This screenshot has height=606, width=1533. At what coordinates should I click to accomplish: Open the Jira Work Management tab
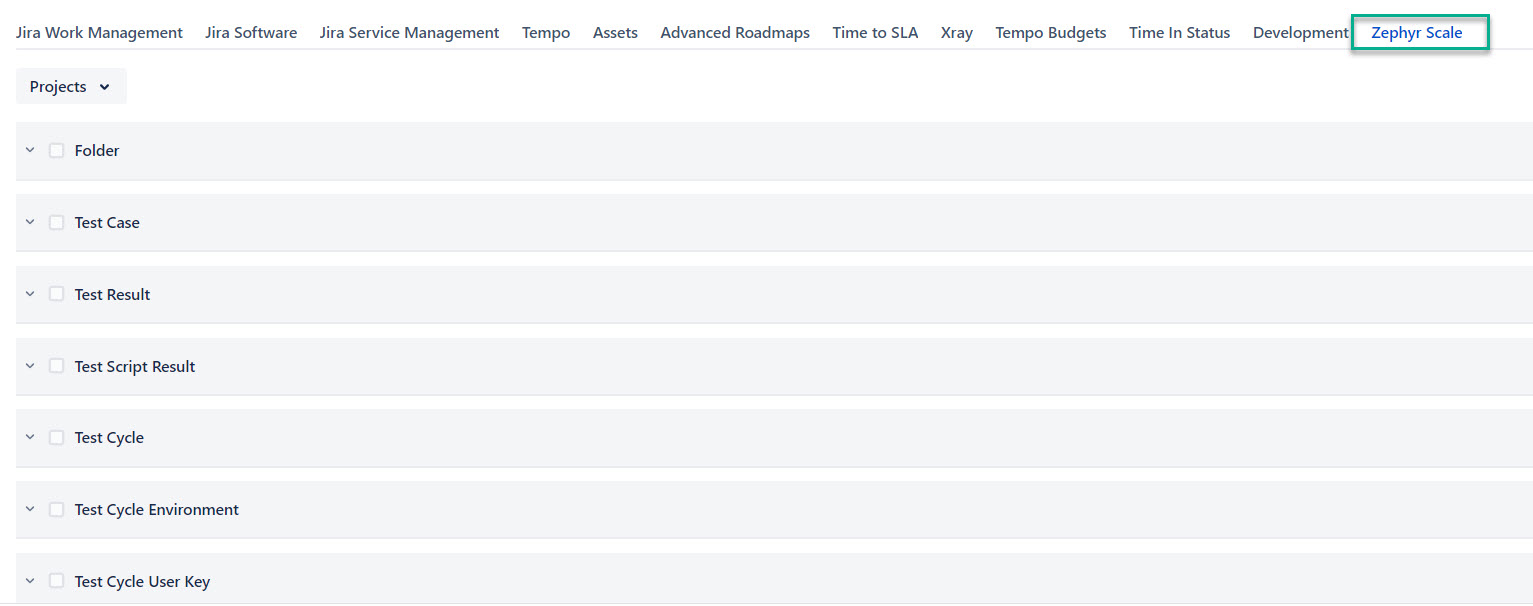(x=99, y=33)
